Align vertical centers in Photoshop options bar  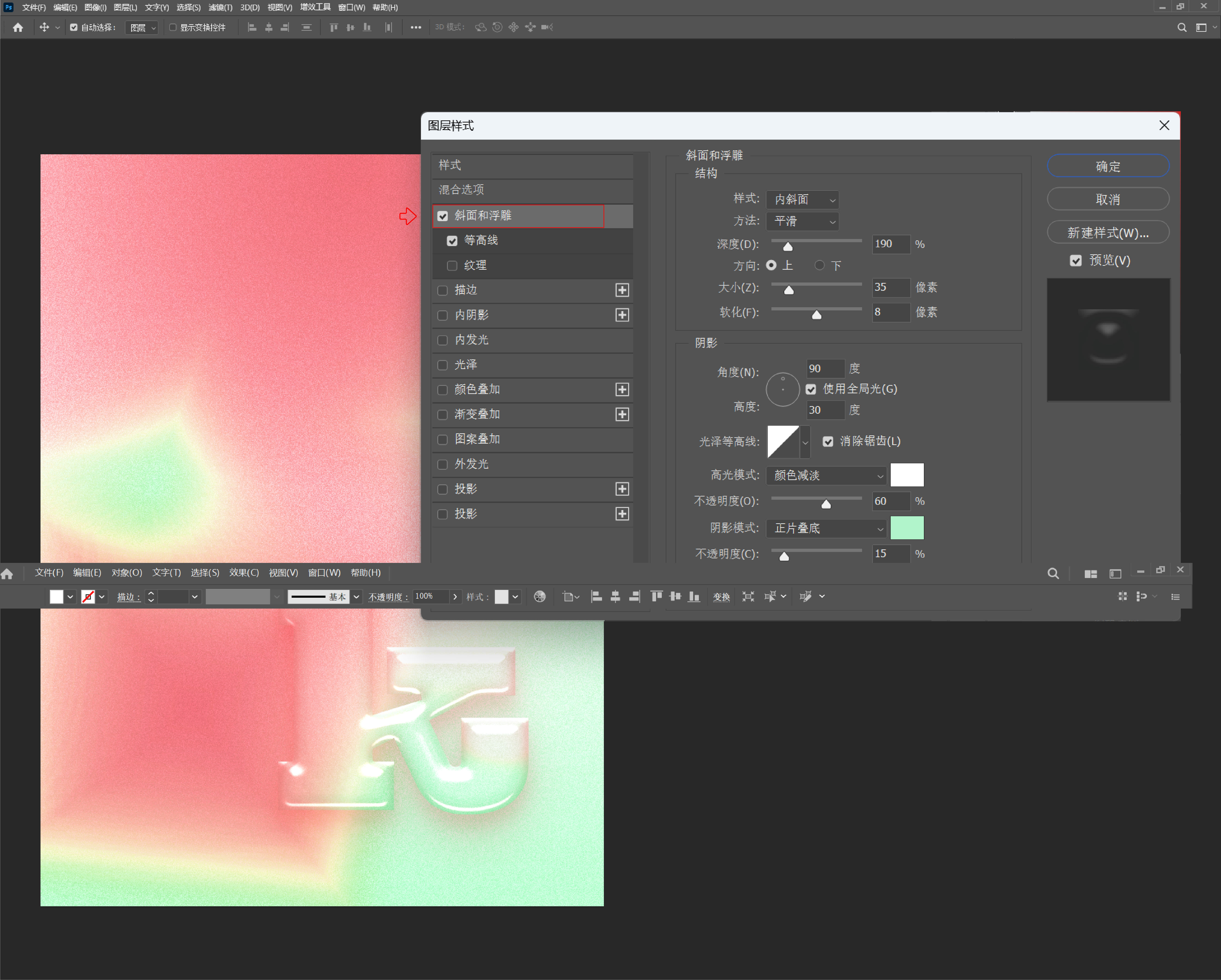pos(350,27)
